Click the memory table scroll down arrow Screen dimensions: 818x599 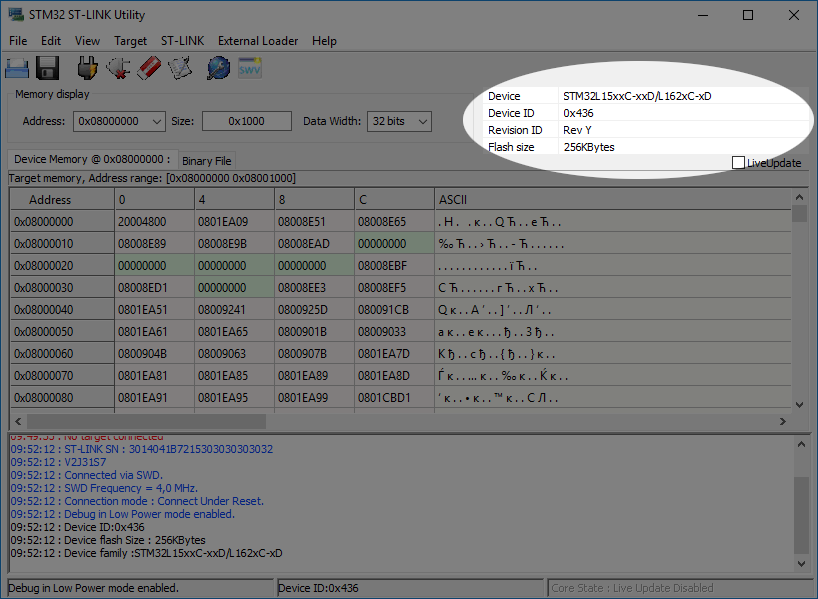(799, 405)
